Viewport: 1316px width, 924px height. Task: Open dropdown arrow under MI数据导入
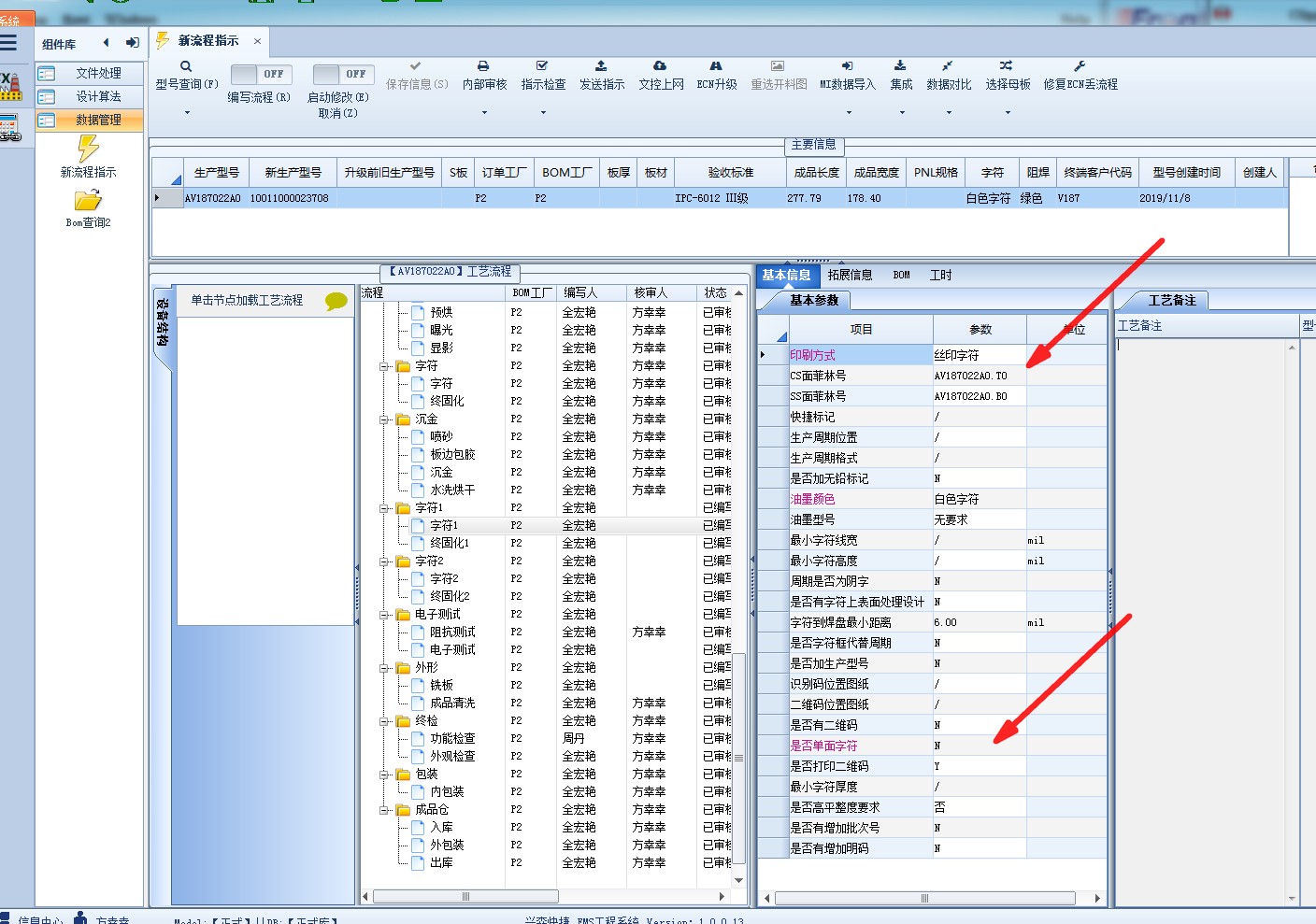(x=849, y=113)
